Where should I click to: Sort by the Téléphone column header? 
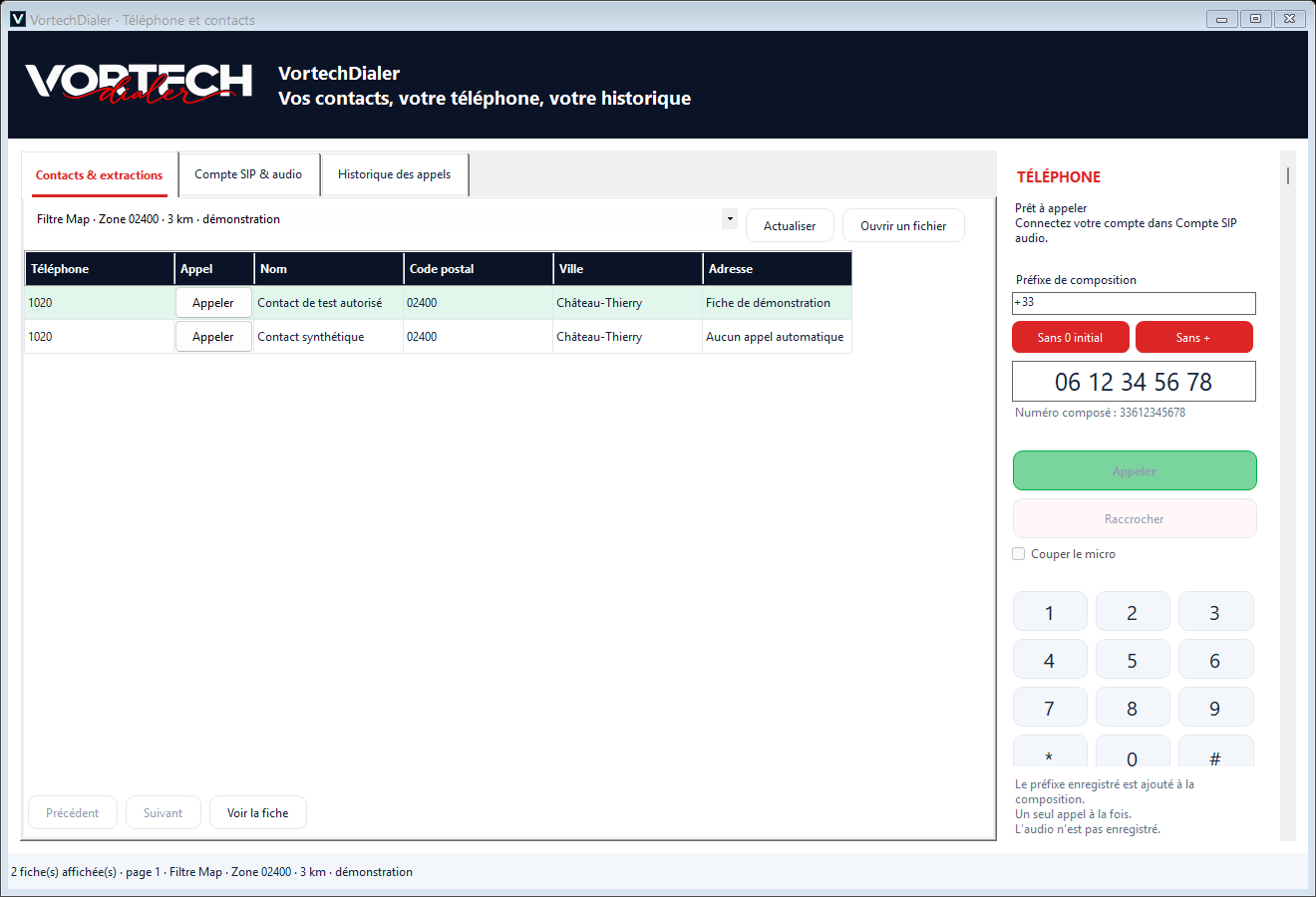100,269
